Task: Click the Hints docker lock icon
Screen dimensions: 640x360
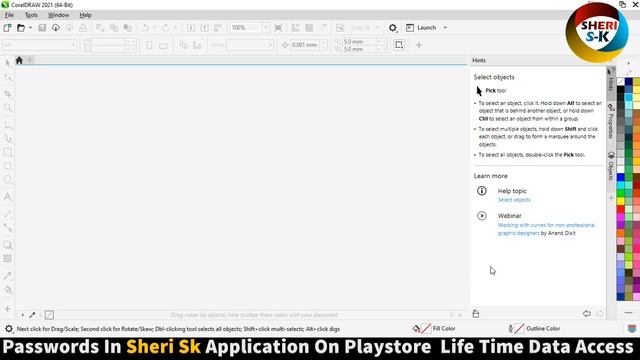Action: pos(476,314)
